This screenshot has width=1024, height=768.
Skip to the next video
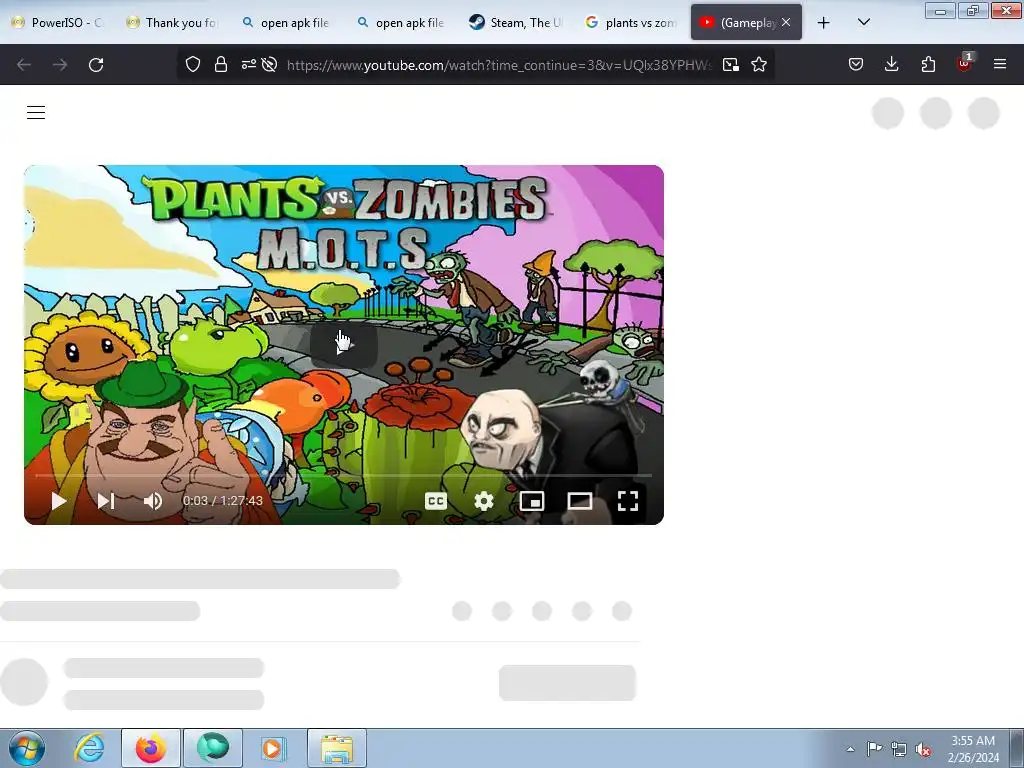[x=106, y=501]
